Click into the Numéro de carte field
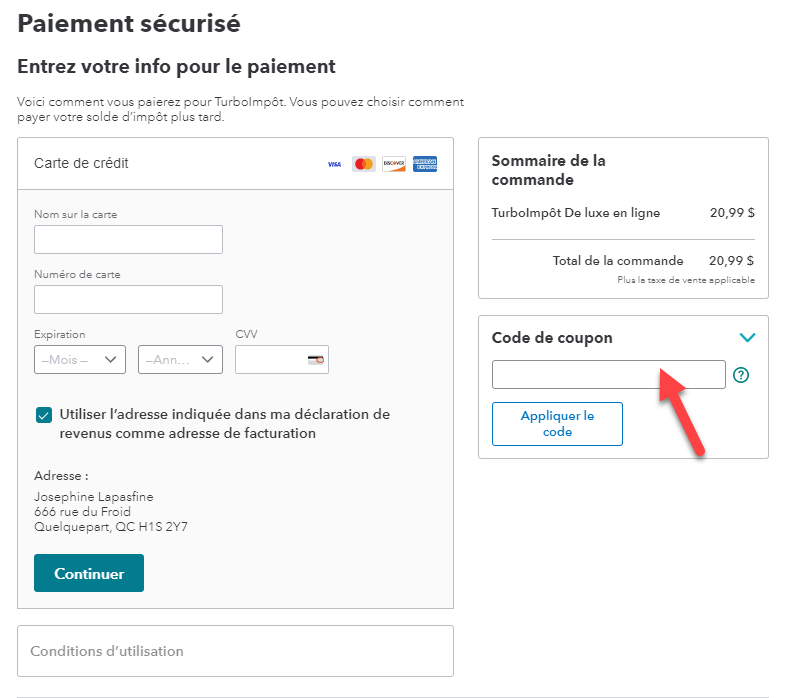The width and height of the screenshot is (785, 698). 128,300
